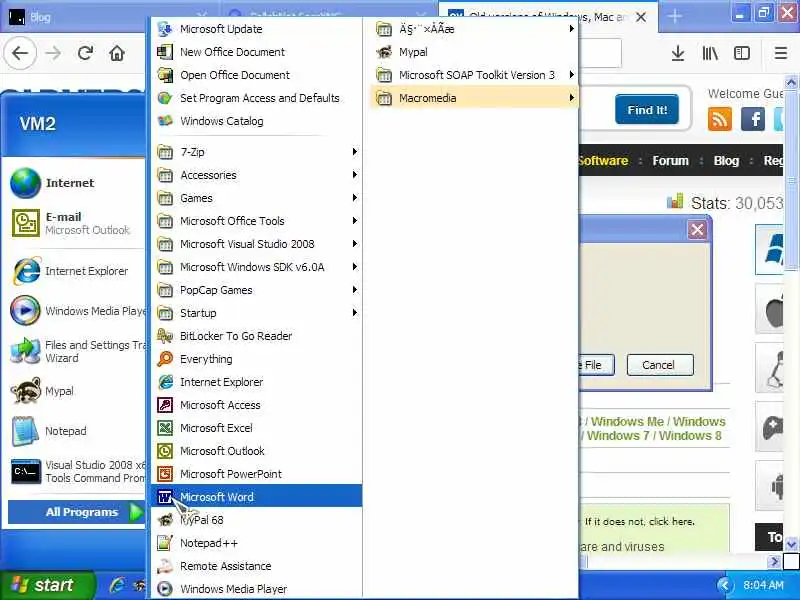Expand the 7-Zip submenu

(x=257, y=152)
